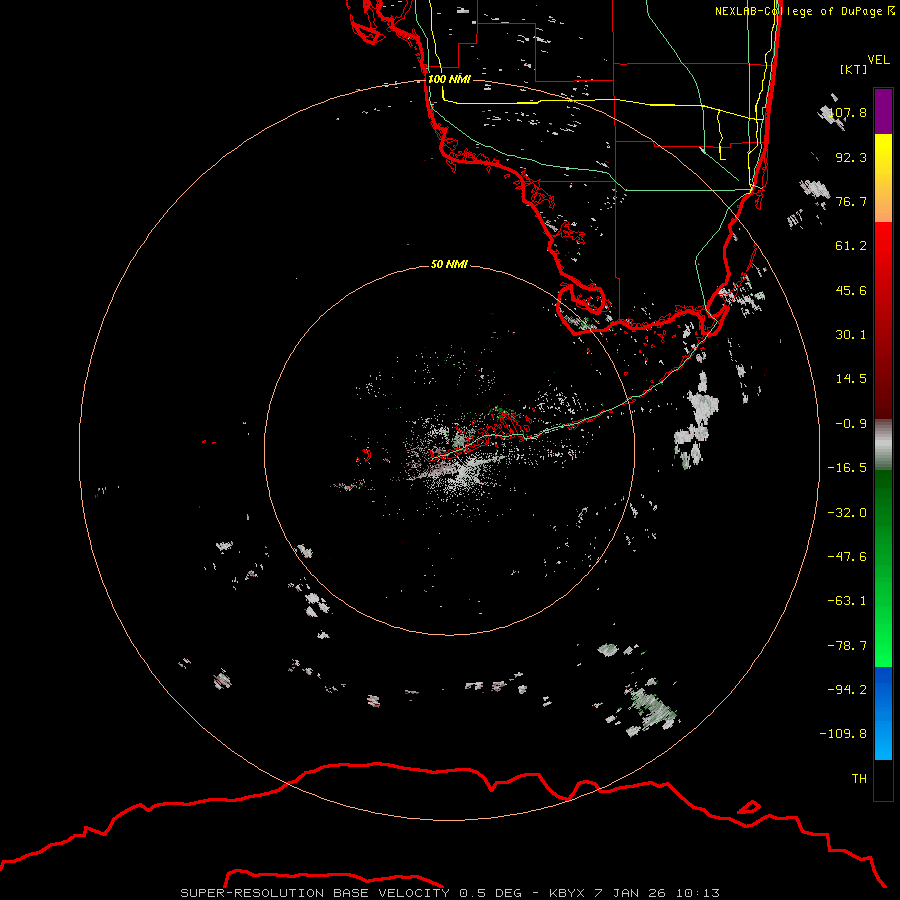Click the 92.3 scale value
This screenshot has width=900, height=900.
851,157
